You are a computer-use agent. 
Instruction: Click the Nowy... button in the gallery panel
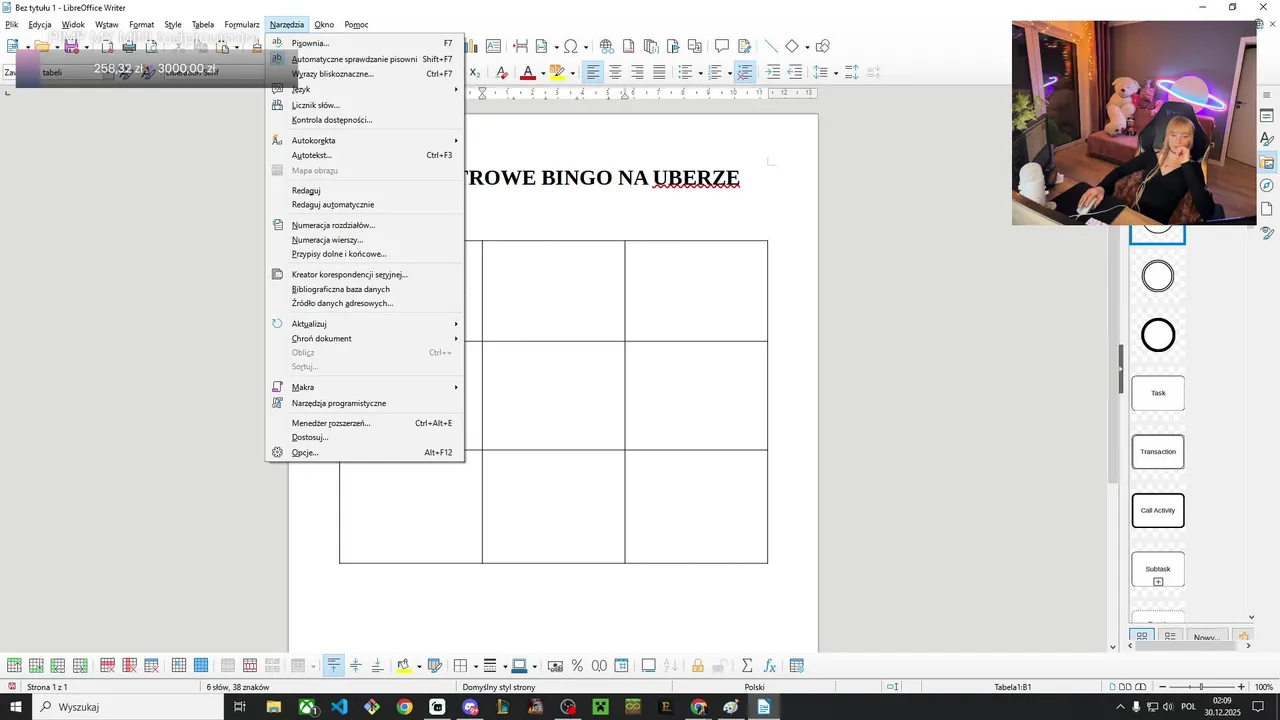tap(1206, 637)
